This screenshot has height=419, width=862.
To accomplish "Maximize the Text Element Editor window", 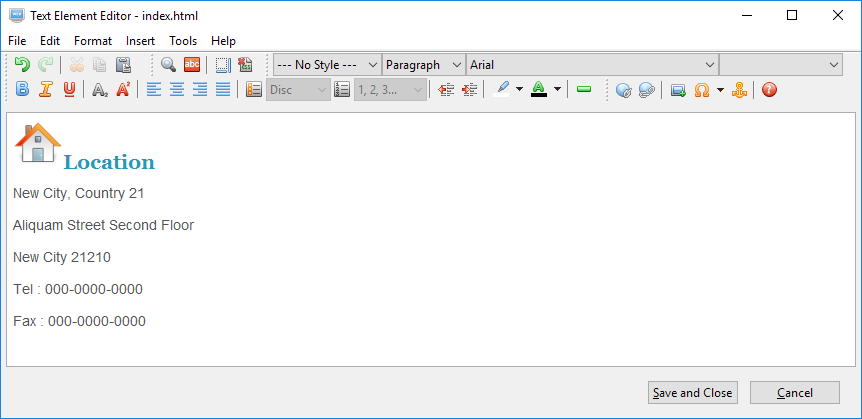I will (792, 15).
